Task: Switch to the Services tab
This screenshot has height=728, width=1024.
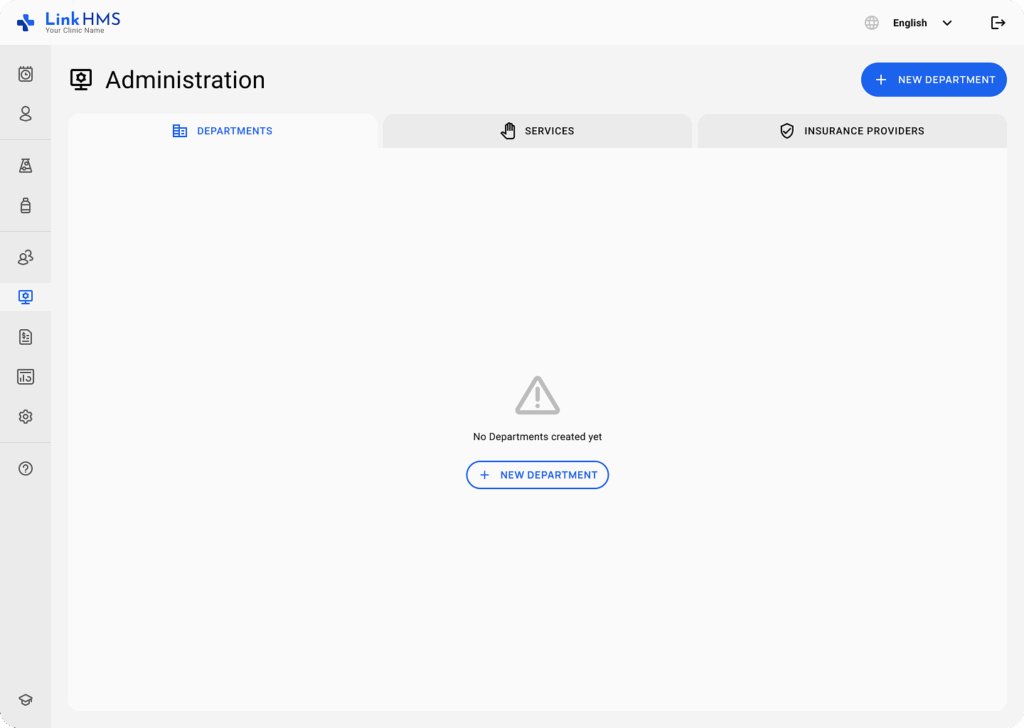Action: [x=537, y=131]
